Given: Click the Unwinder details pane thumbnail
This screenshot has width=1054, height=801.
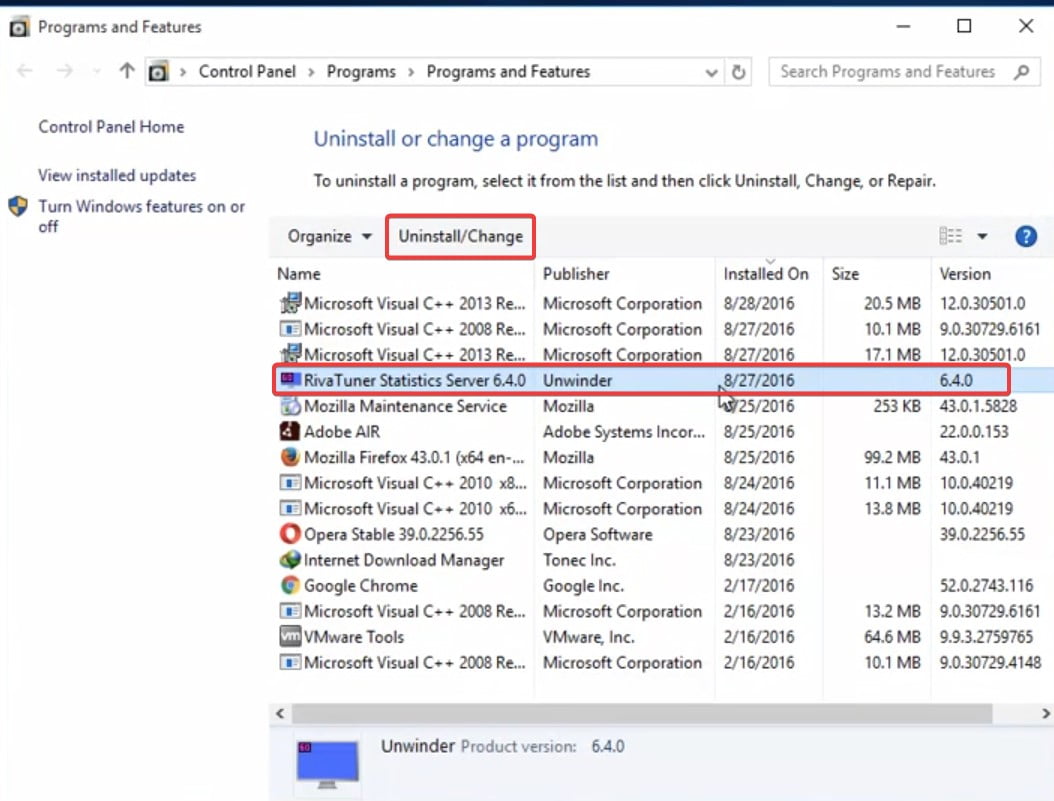Looking at the screenshot, I should [327, 765].
